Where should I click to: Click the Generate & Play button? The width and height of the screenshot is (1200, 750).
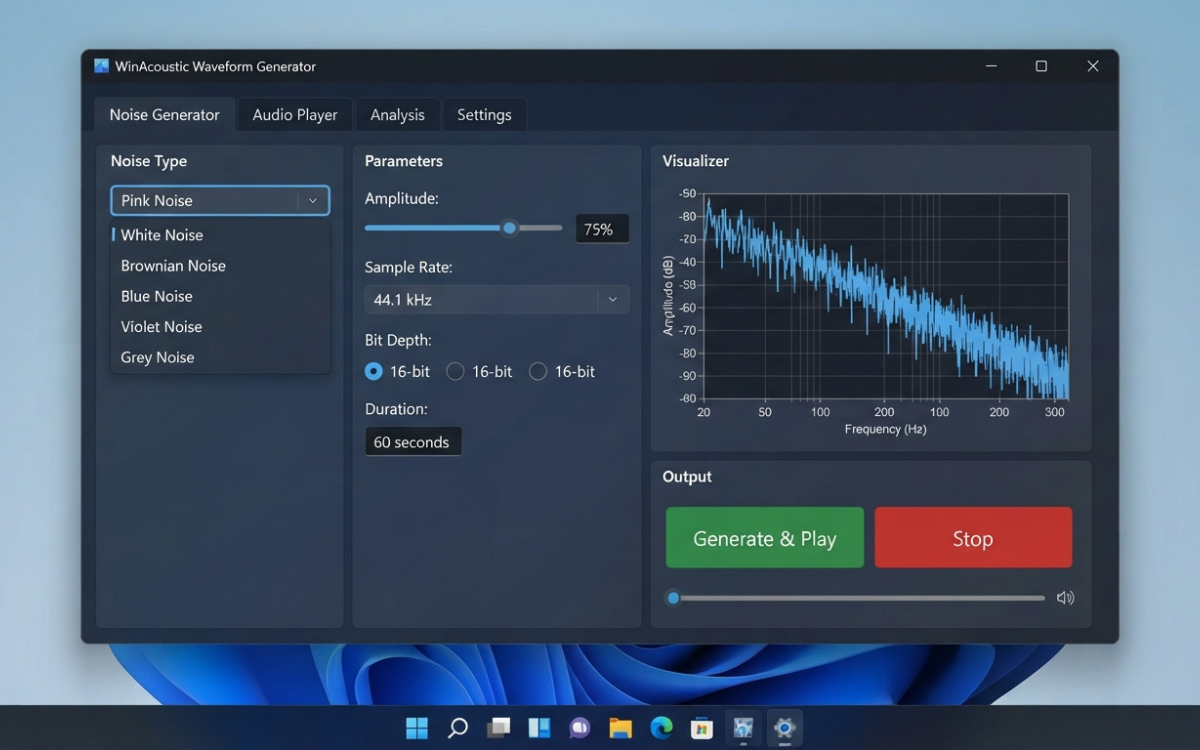(x=765, y=538)
